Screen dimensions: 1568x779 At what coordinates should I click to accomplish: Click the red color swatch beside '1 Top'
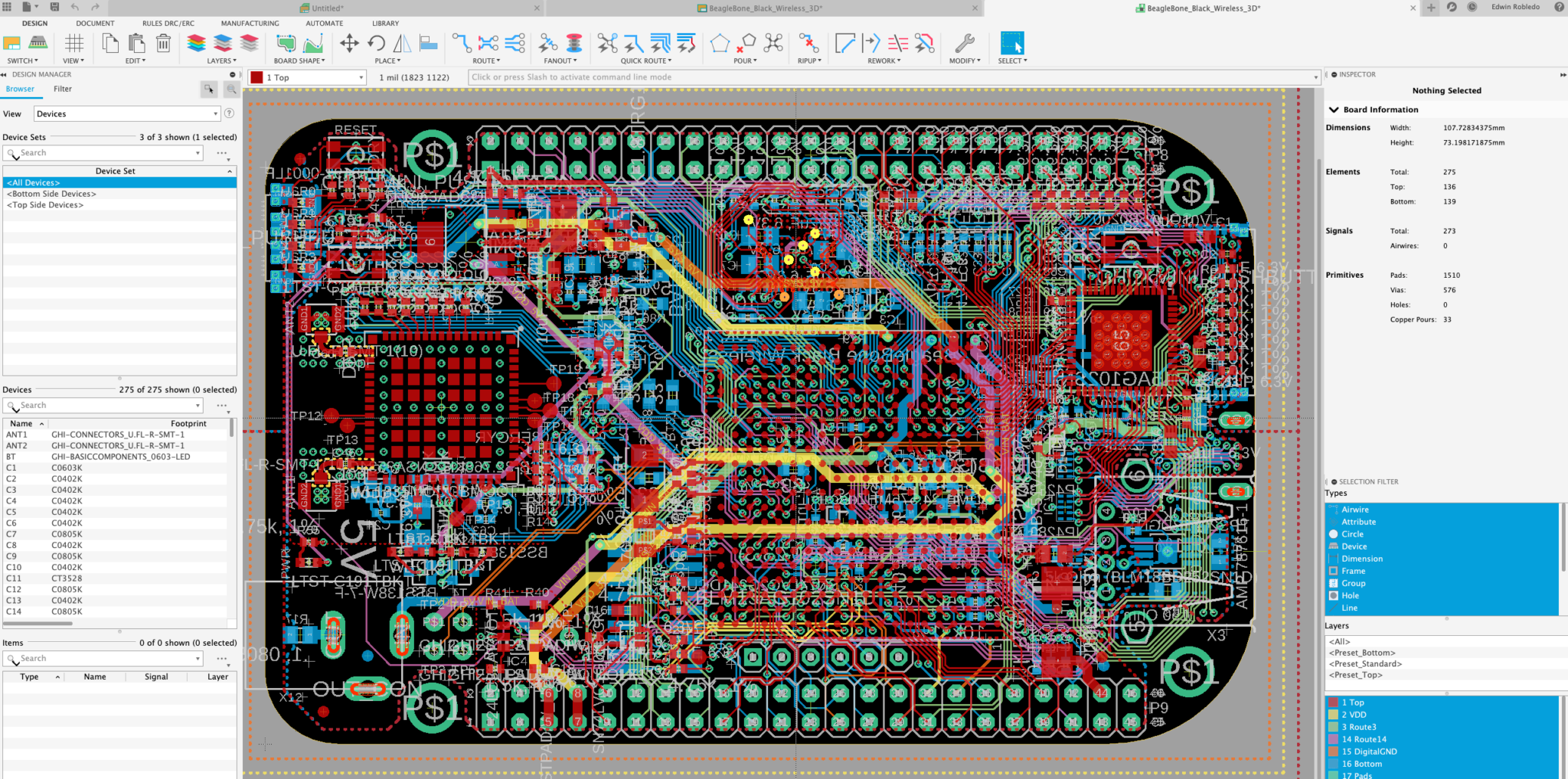click(x=257, y=77)
